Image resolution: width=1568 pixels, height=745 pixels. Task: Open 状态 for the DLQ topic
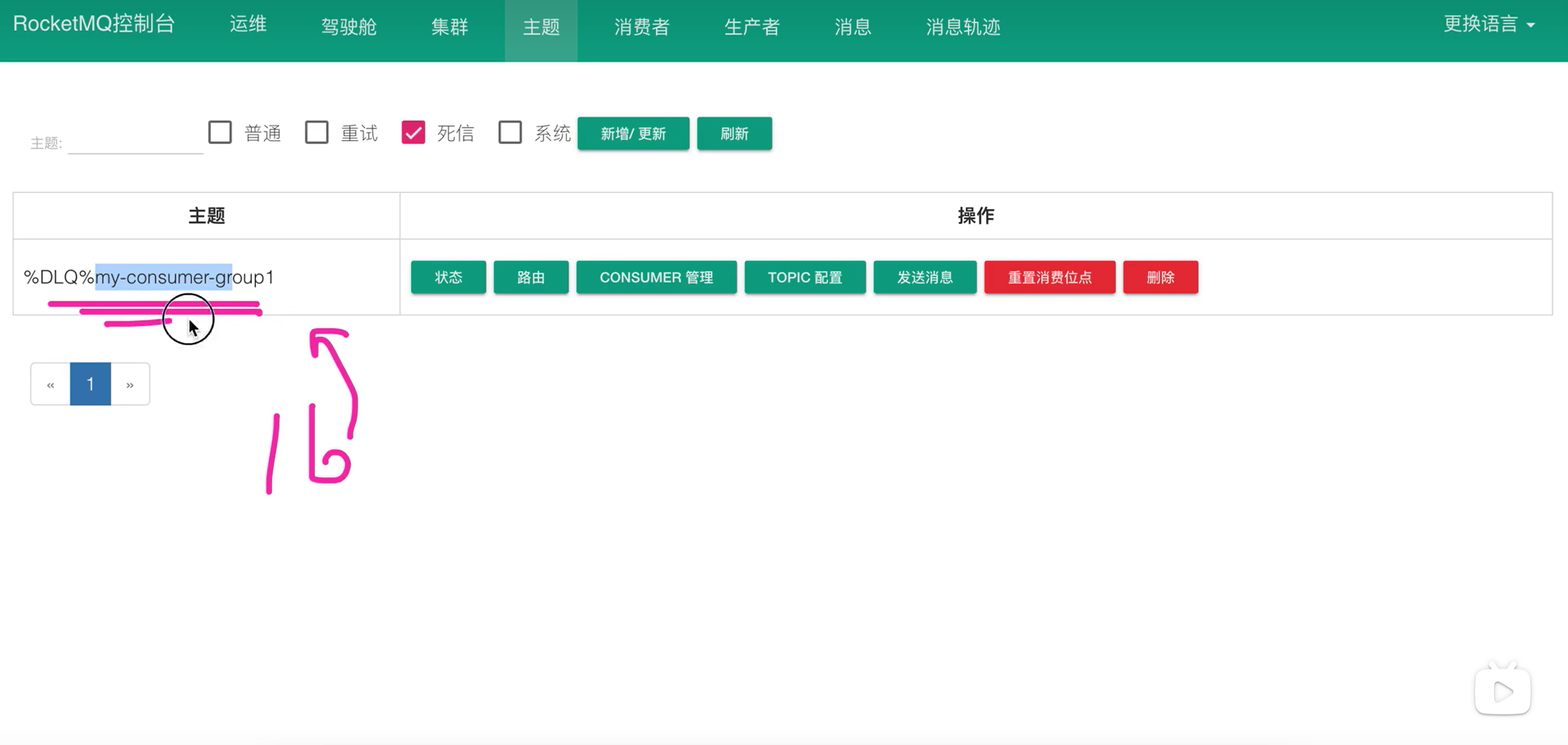[x=448, y=277]
